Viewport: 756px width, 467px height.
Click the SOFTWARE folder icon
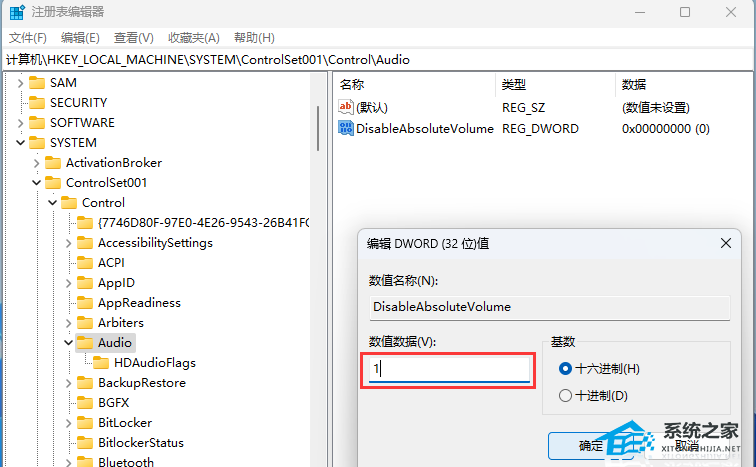[x=37, y=123]
